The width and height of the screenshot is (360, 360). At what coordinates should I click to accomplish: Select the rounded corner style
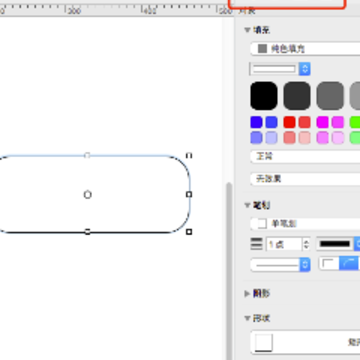(x=349, y=264)
